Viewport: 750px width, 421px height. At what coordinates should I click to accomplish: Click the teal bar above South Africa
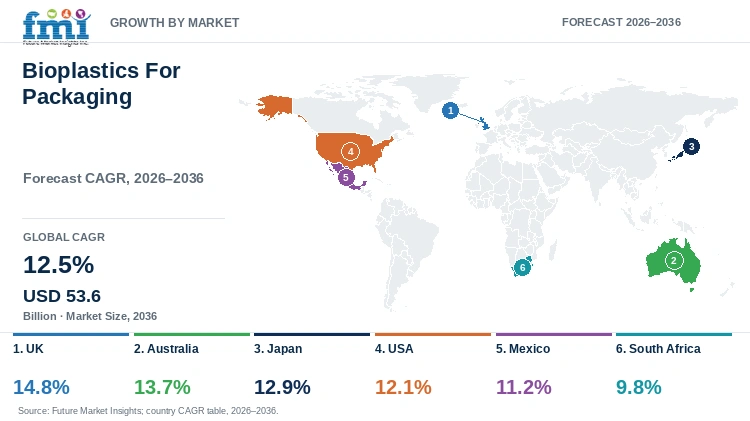674,334
